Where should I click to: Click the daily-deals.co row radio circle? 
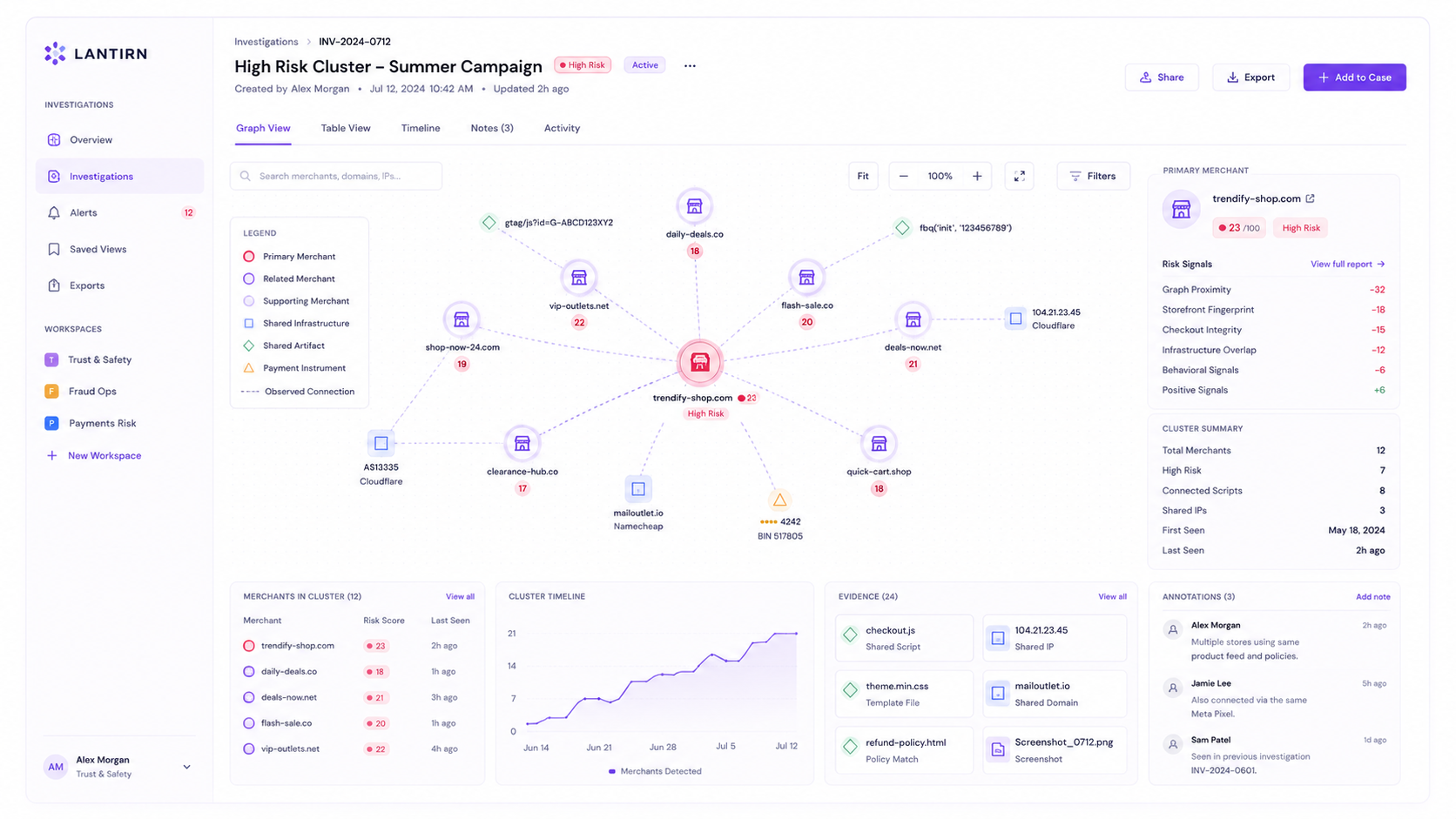(249, 672)
